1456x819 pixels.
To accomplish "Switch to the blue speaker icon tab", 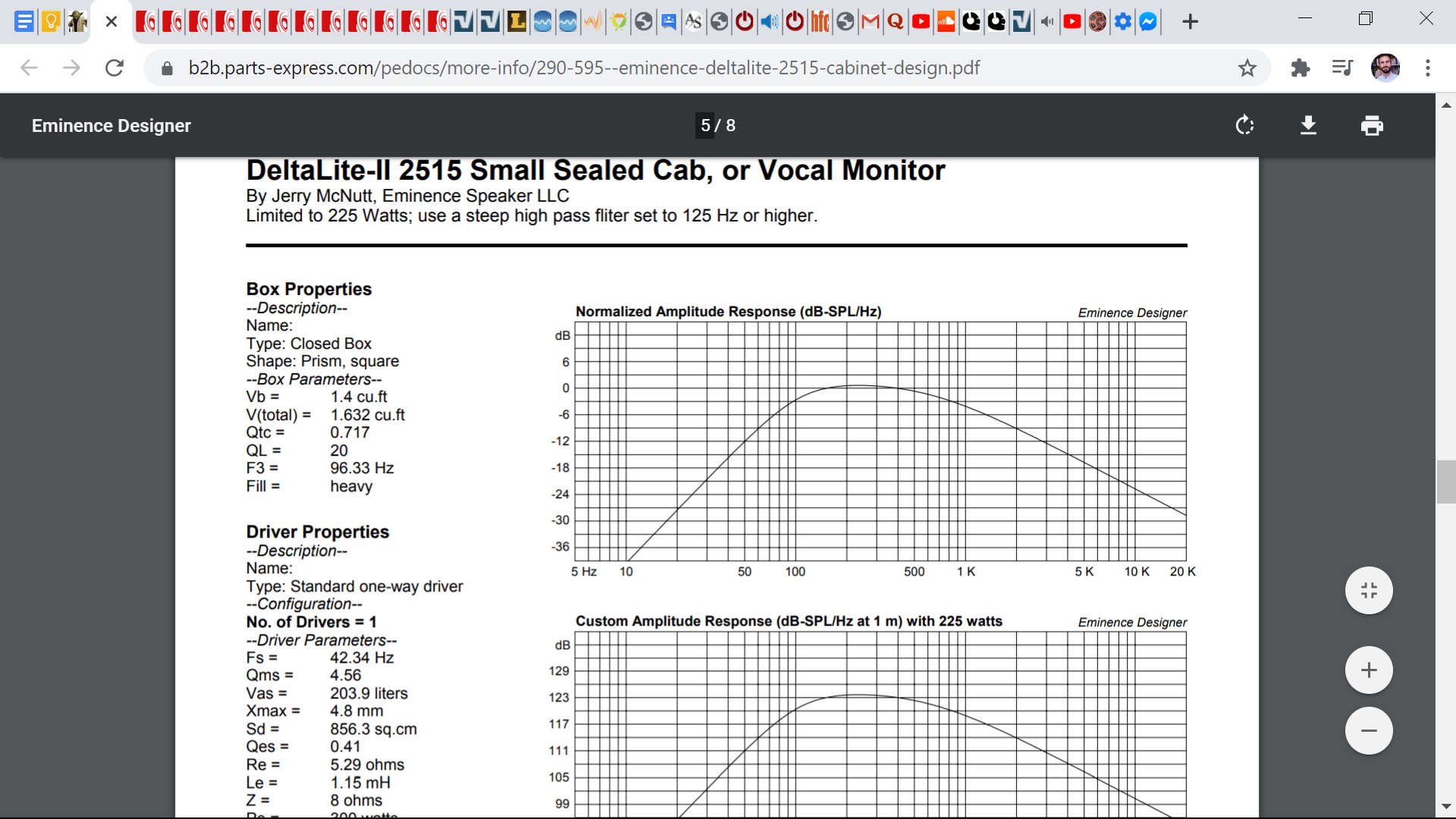I will click(769, 21).
